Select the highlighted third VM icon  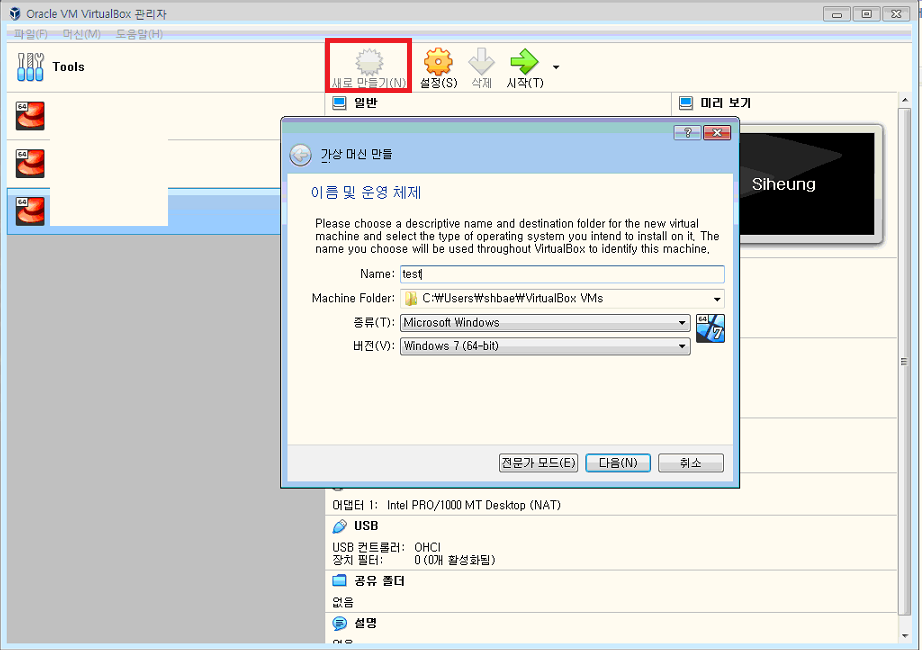pos(30,211)
